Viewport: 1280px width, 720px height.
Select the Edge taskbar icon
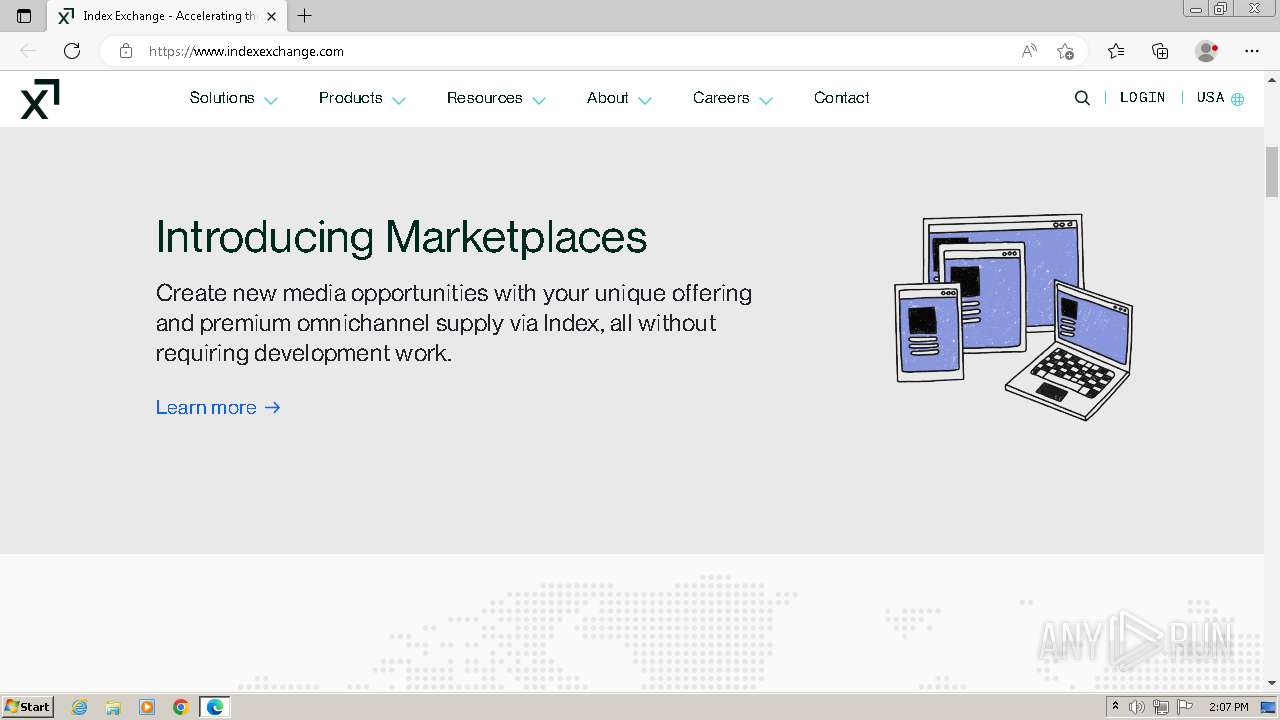(x=215, y=707)
